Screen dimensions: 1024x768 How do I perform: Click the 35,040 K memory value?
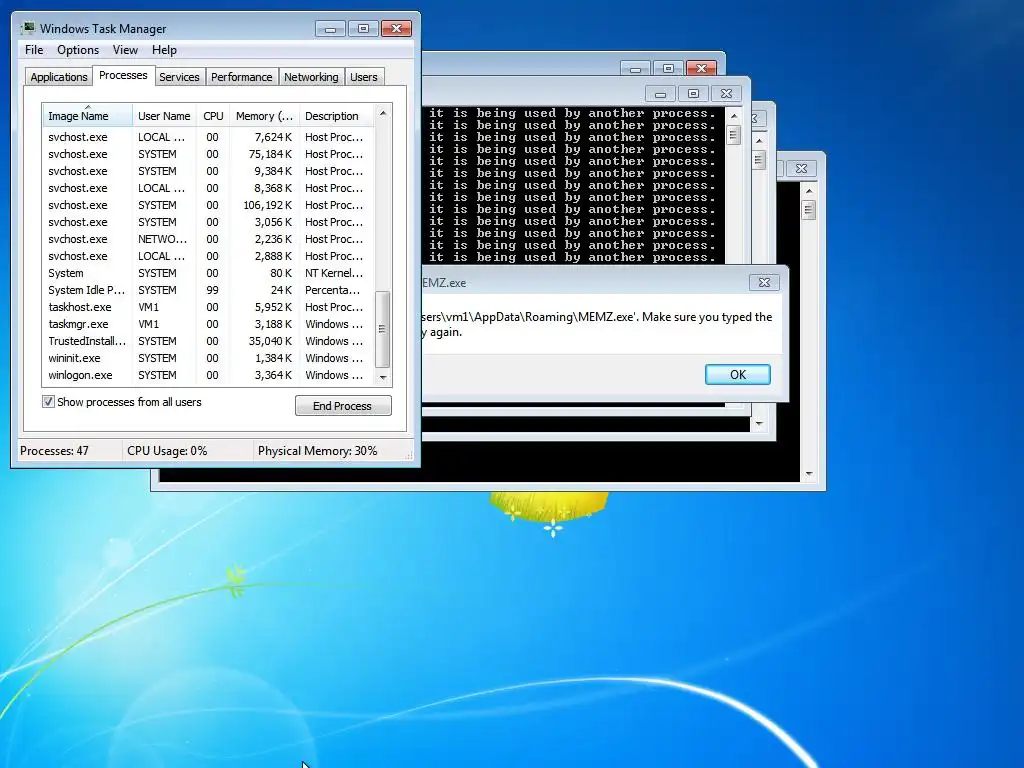pos(270,341)
